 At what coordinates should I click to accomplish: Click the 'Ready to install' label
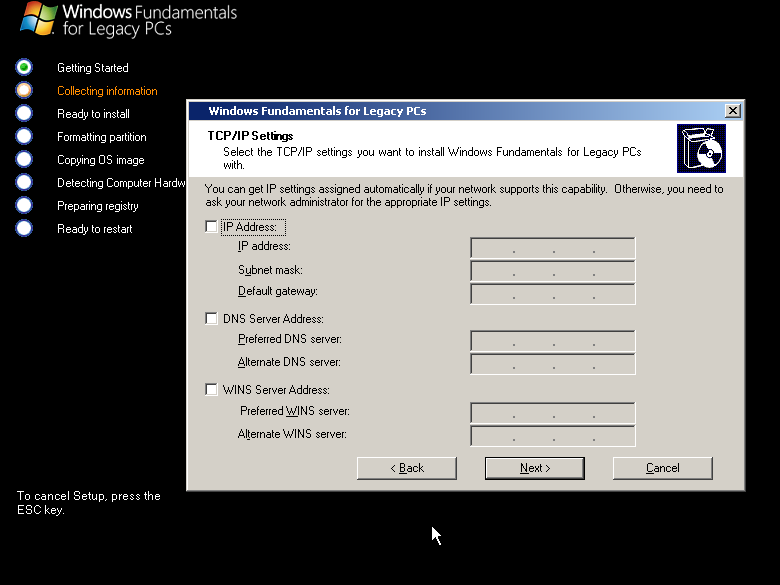(x=93, y=114)
